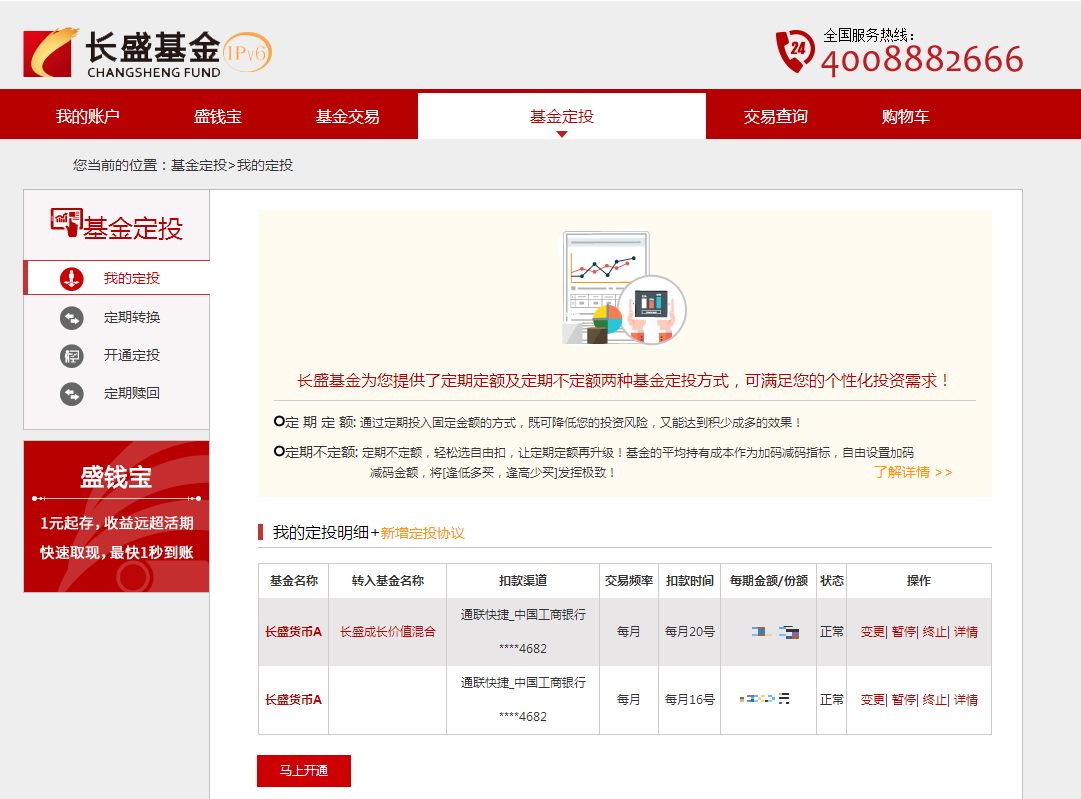Click the 了解详情 >> link
This screenshot has height=799, width=1081.
pos(913,472)
